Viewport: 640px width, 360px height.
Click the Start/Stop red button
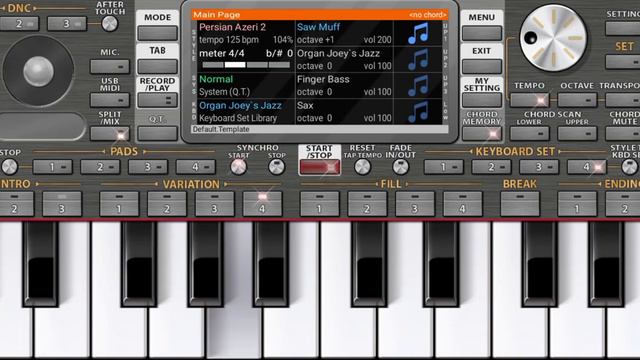pyautogui.click(x=320, y=167)
